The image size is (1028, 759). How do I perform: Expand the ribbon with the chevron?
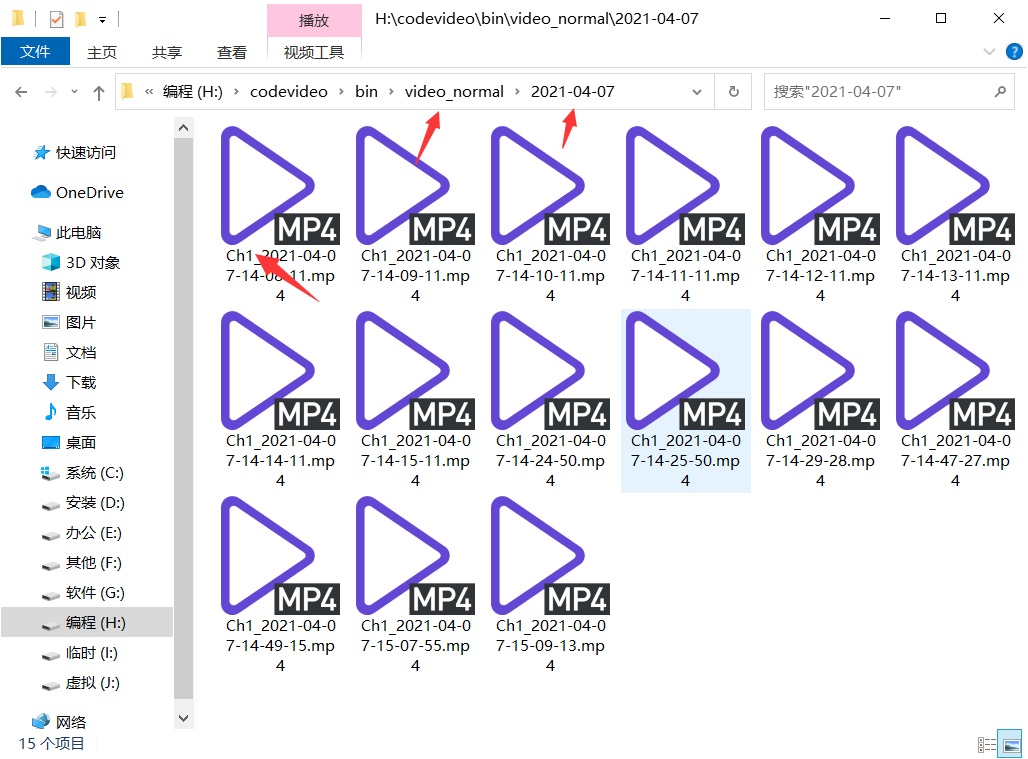(989, 52)
